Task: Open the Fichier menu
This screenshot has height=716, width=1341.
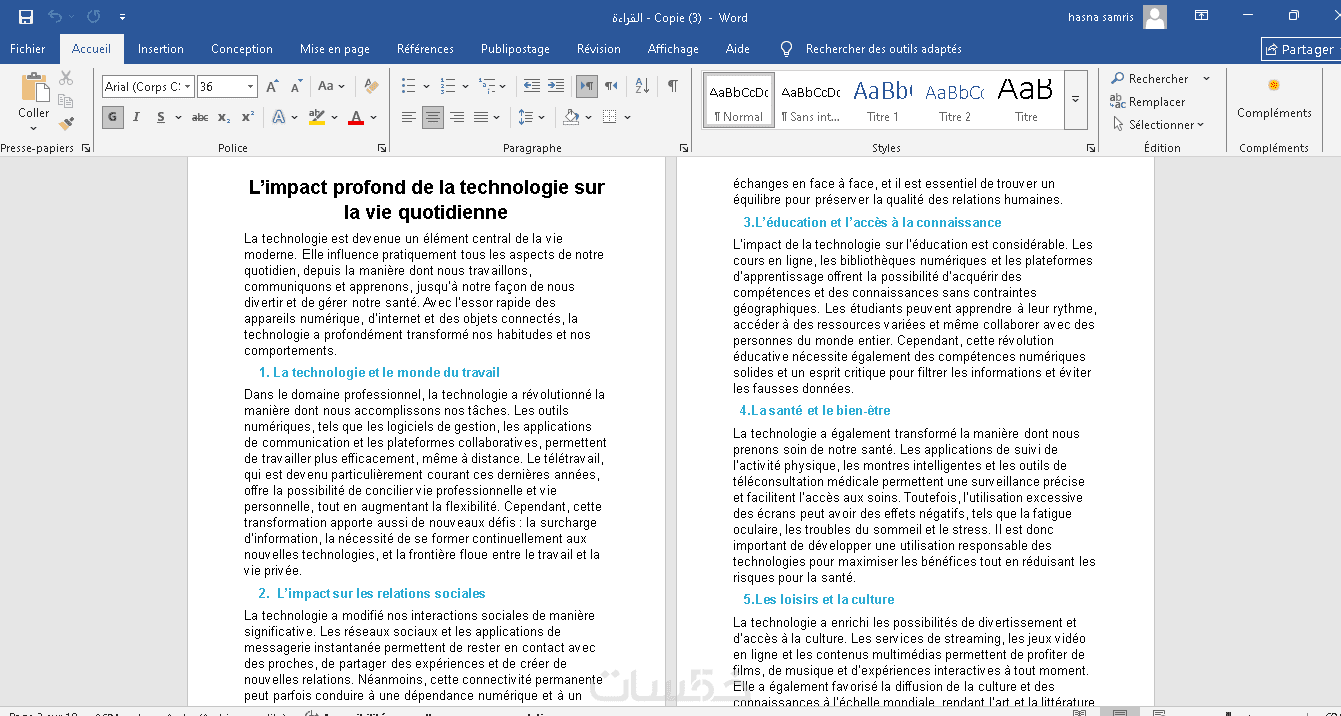Action: 28,48
